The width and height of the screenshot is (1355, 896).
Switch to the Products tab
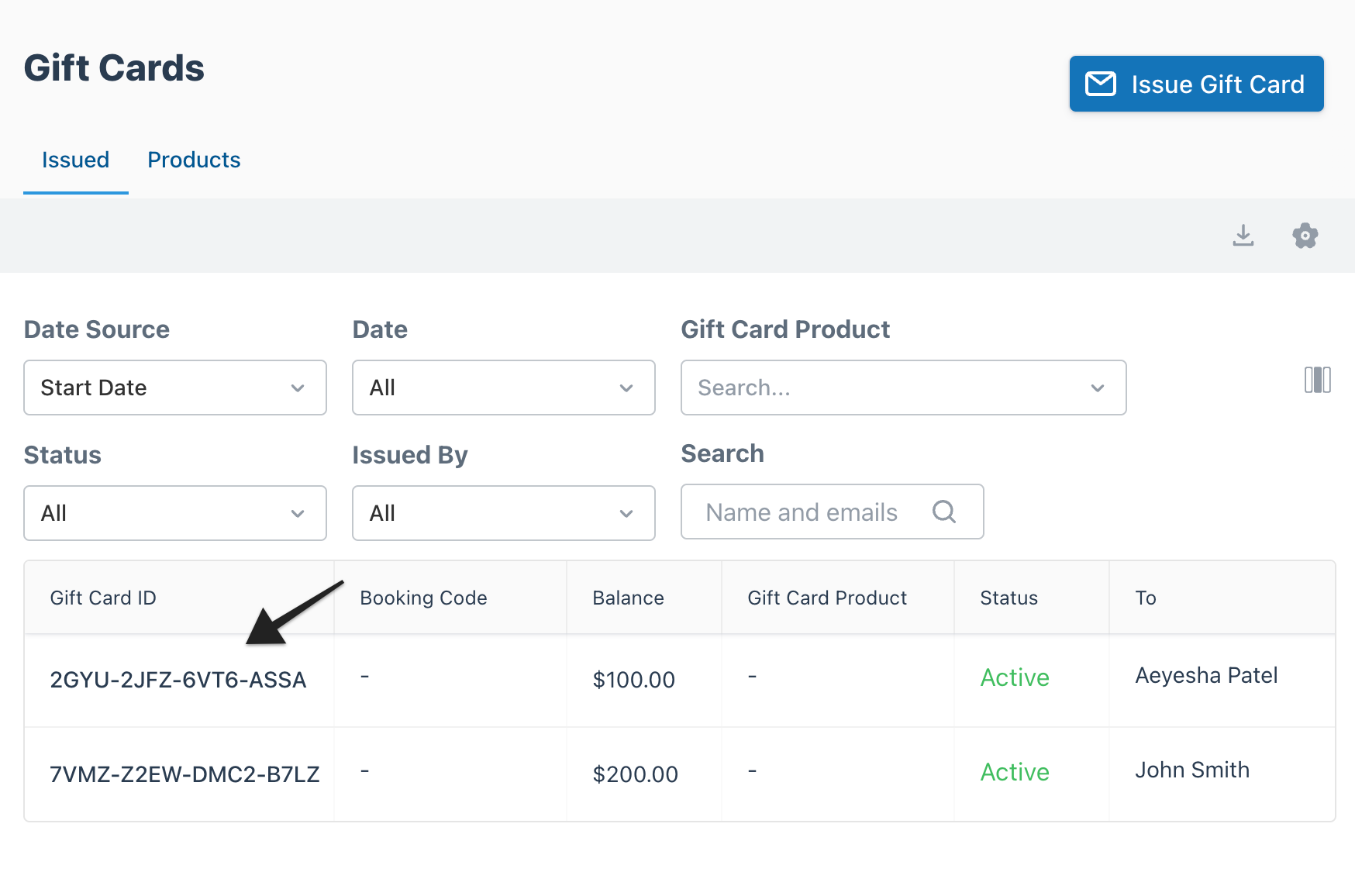[x=194, y=160]
